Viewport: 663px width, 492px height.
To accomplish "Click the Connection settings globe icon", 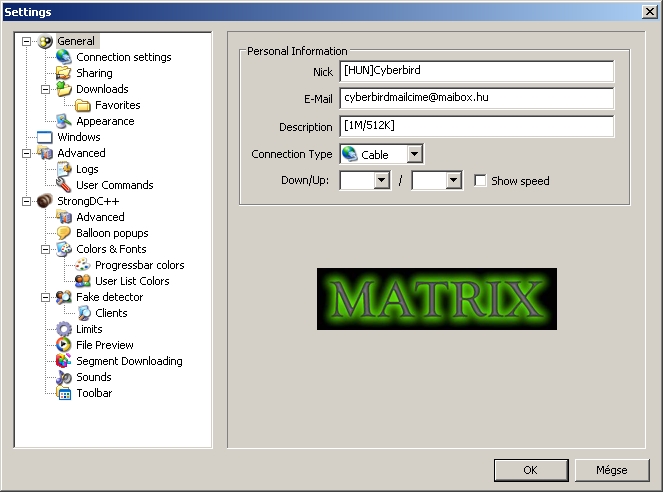I will pos(64,57).
